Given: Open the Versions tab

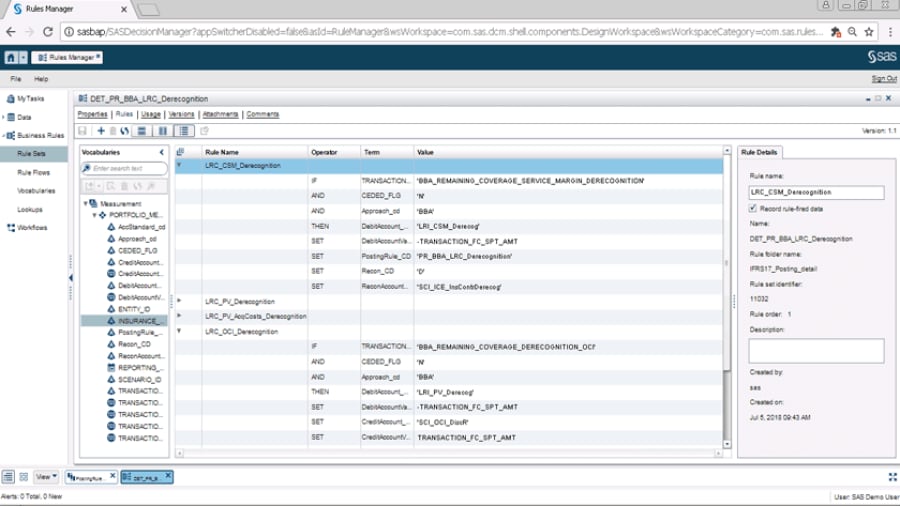Looking at the screenshot, I should click(181, 114).
